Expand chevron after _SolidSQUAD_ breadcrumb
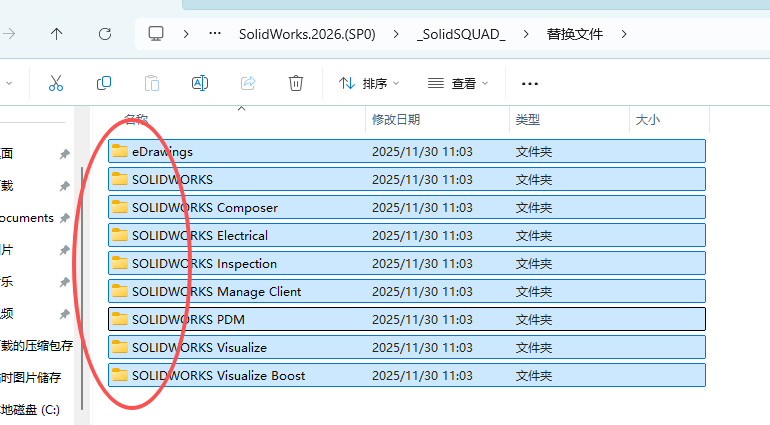The width and height of the screenshot is (770, 425). coord(526,34)
